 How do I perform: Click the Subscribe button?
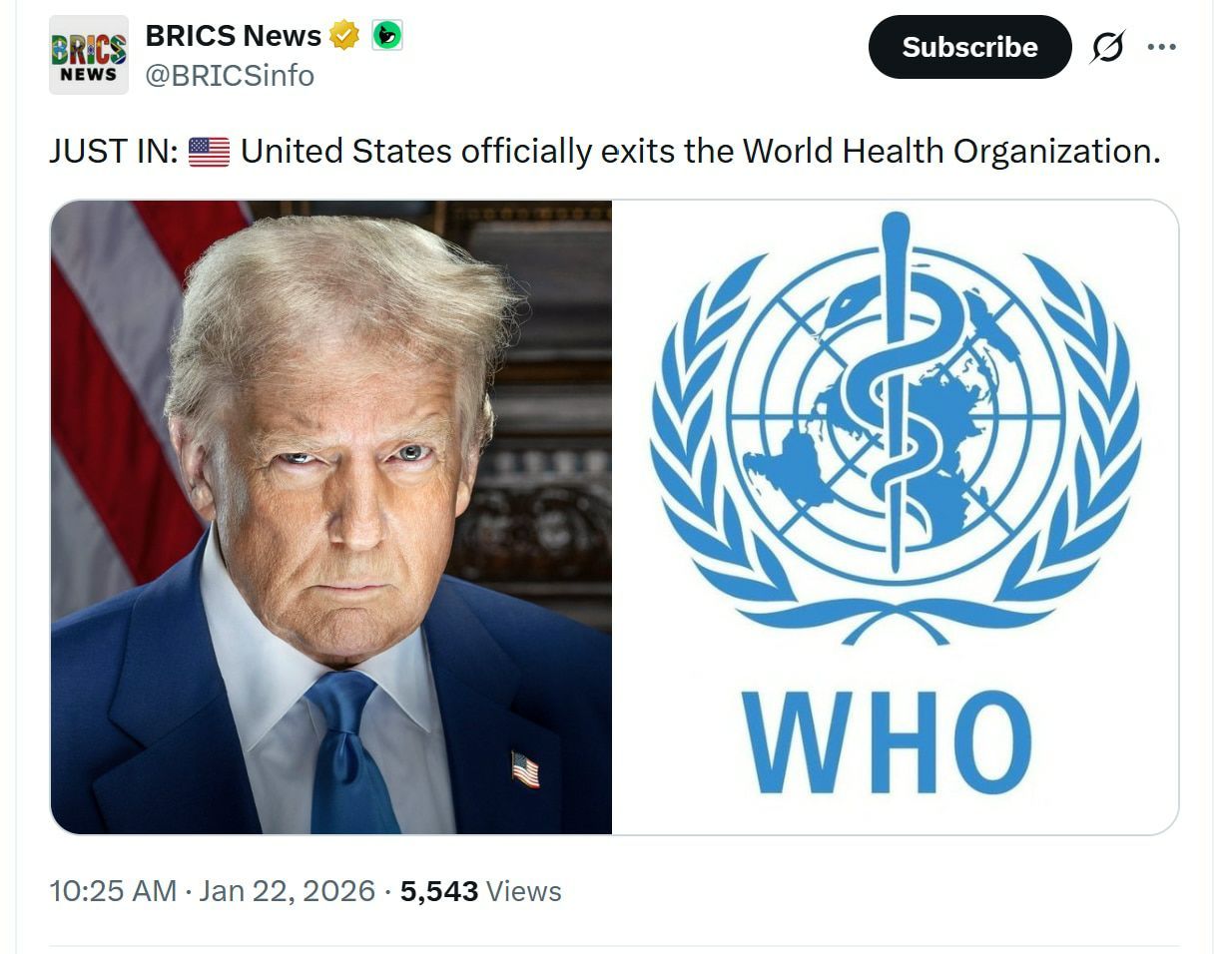coord(969,47)
